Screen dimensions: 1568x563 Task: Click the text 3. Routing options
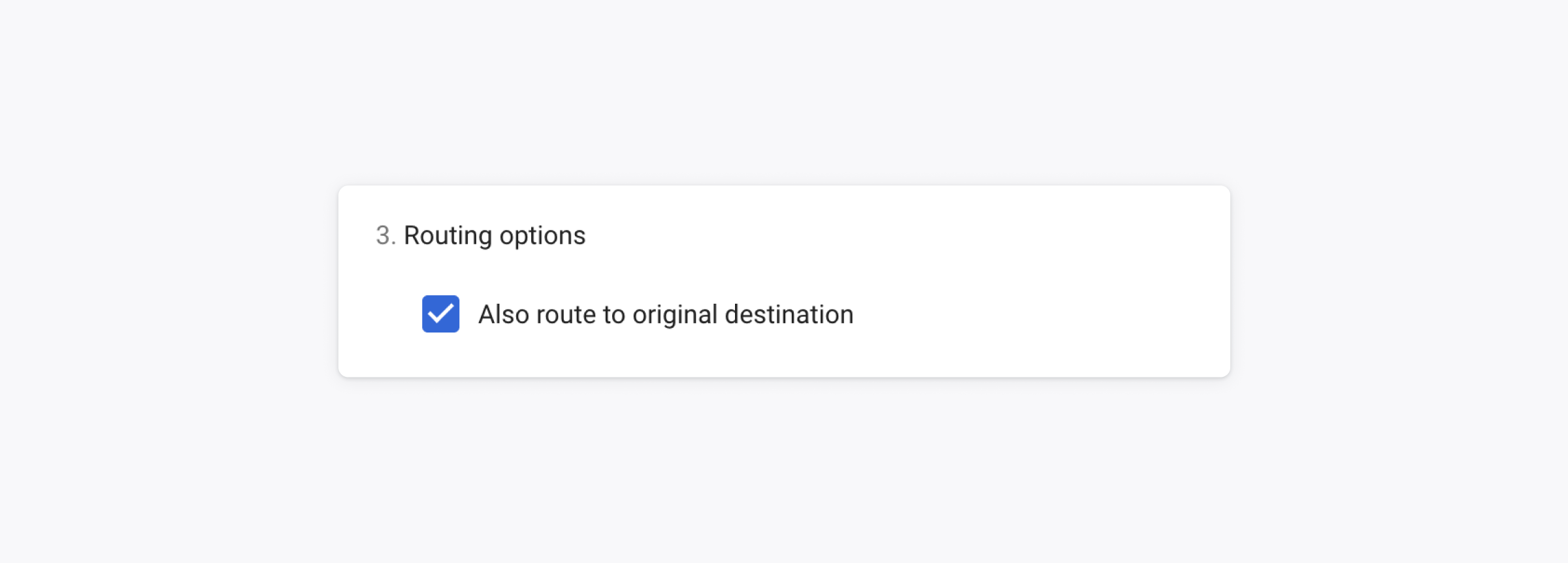(x=481, y=236)
